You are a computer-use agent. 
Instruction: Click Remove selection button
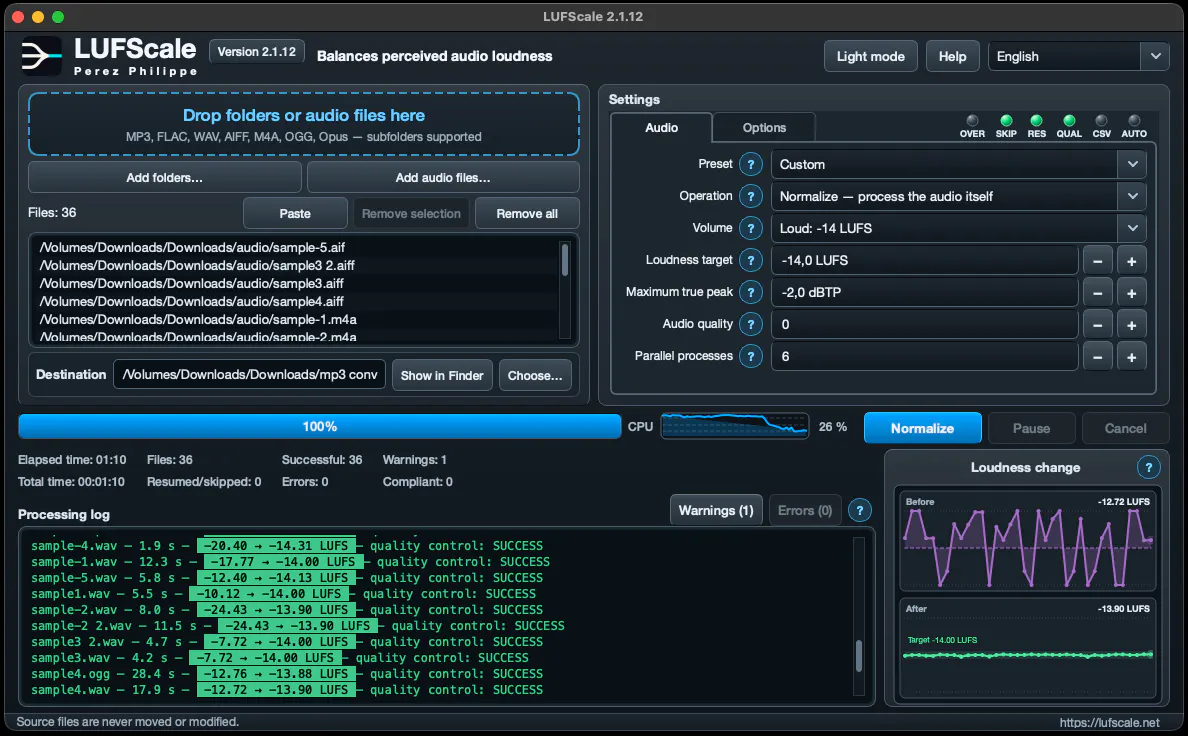[x=411, y=214]
